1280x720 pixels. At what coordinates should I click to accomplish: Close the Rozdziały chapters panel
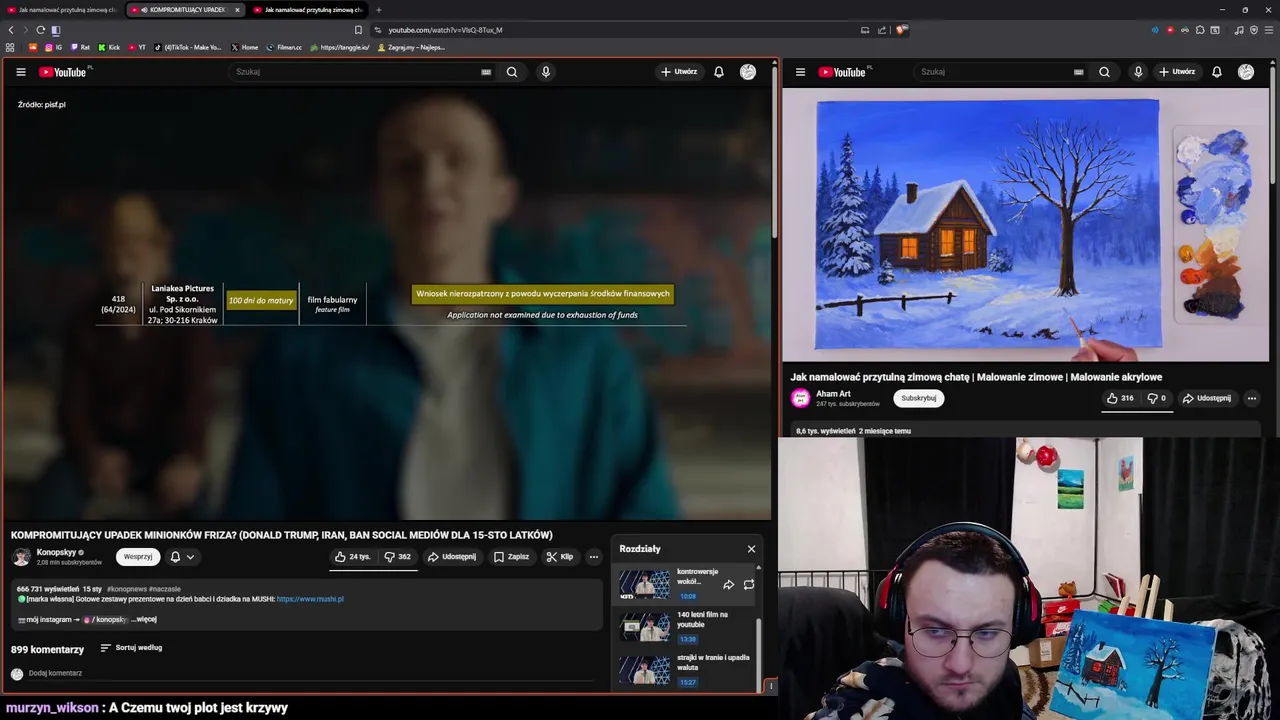(751, 549)
